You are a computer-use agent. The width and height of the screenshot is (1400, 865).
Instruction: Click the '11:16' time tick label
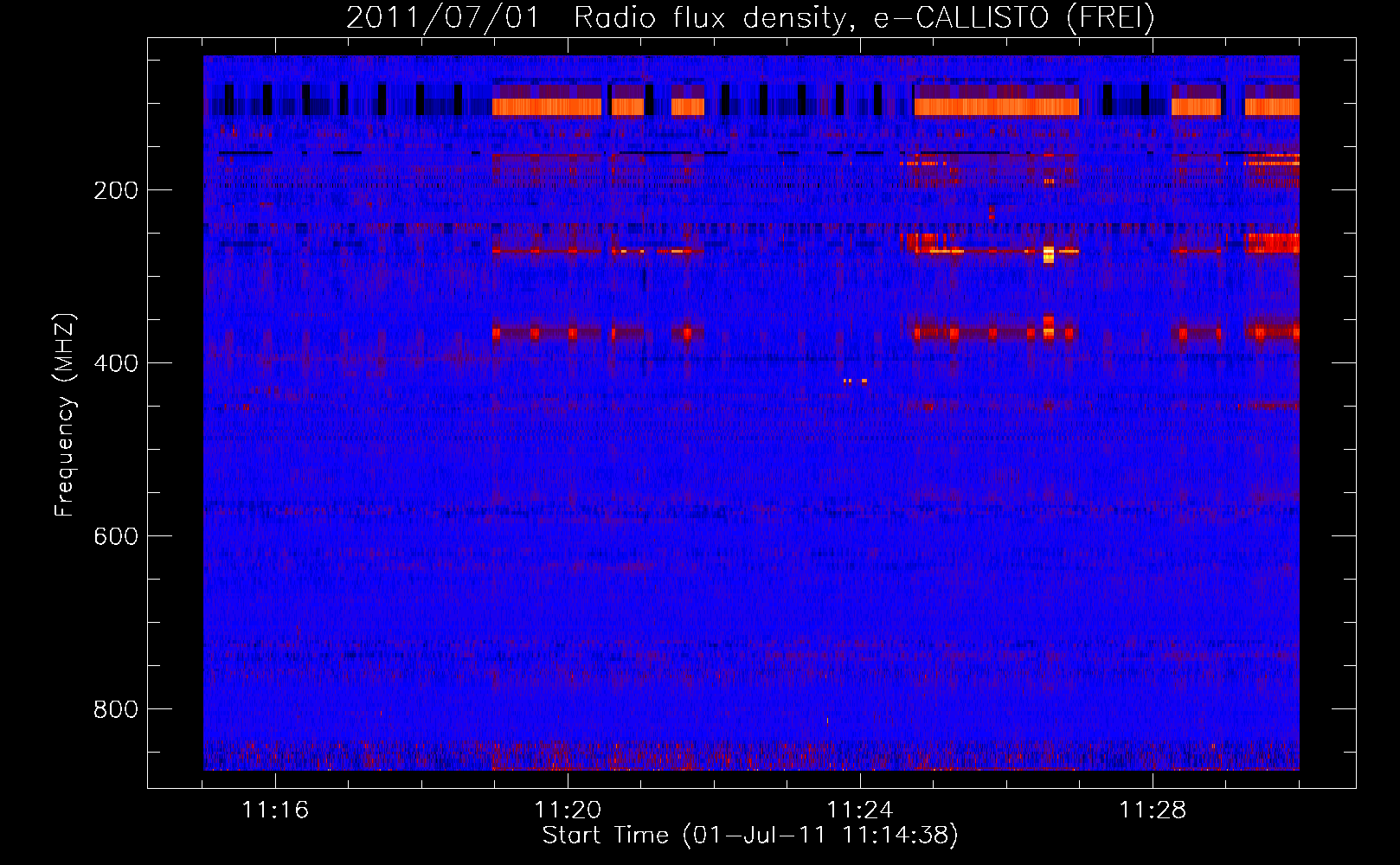(275, 810)
